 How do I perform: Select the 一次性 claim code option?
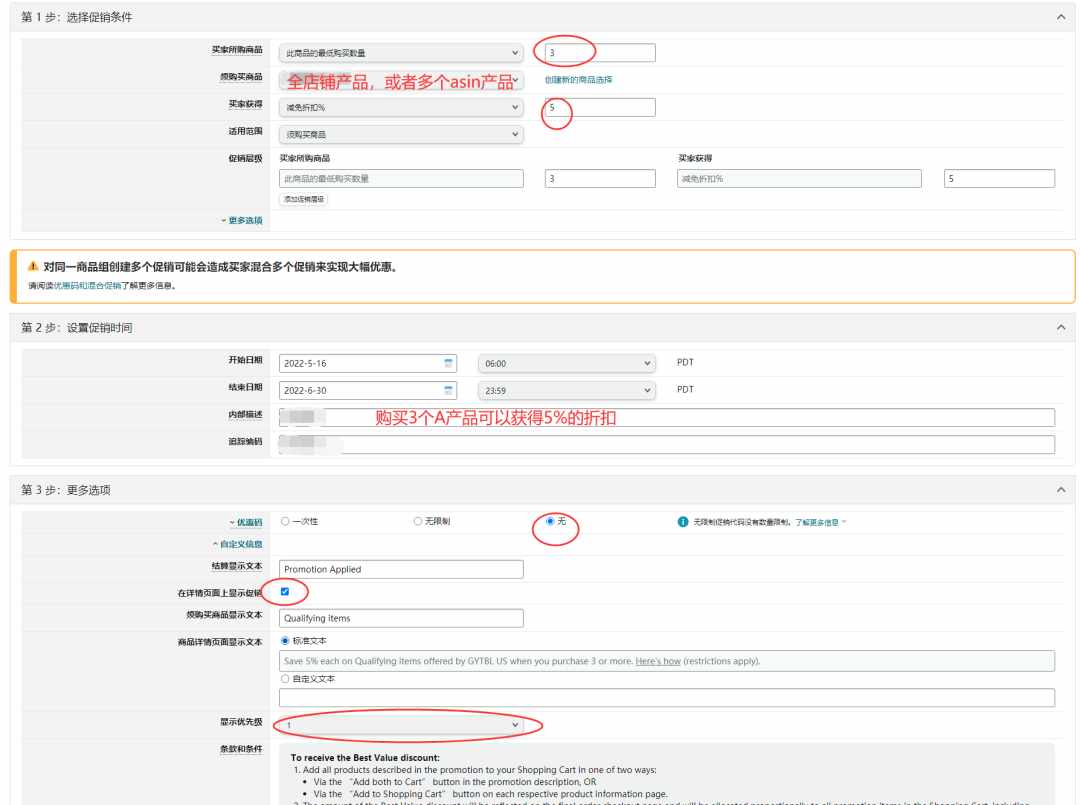pos(285,521)
